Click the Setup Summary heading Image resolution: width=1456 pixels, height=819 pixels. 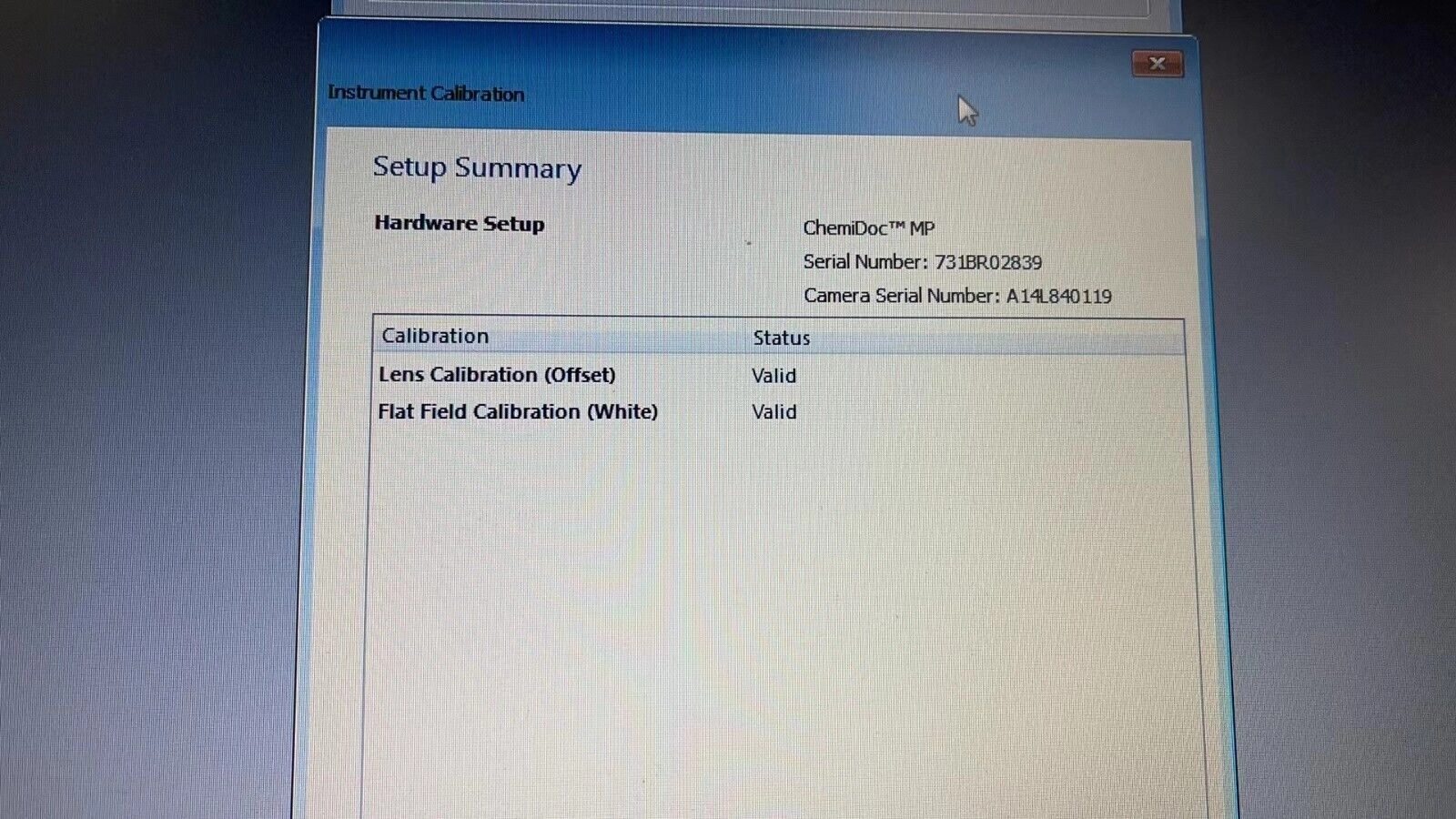[x=477, y=168]
